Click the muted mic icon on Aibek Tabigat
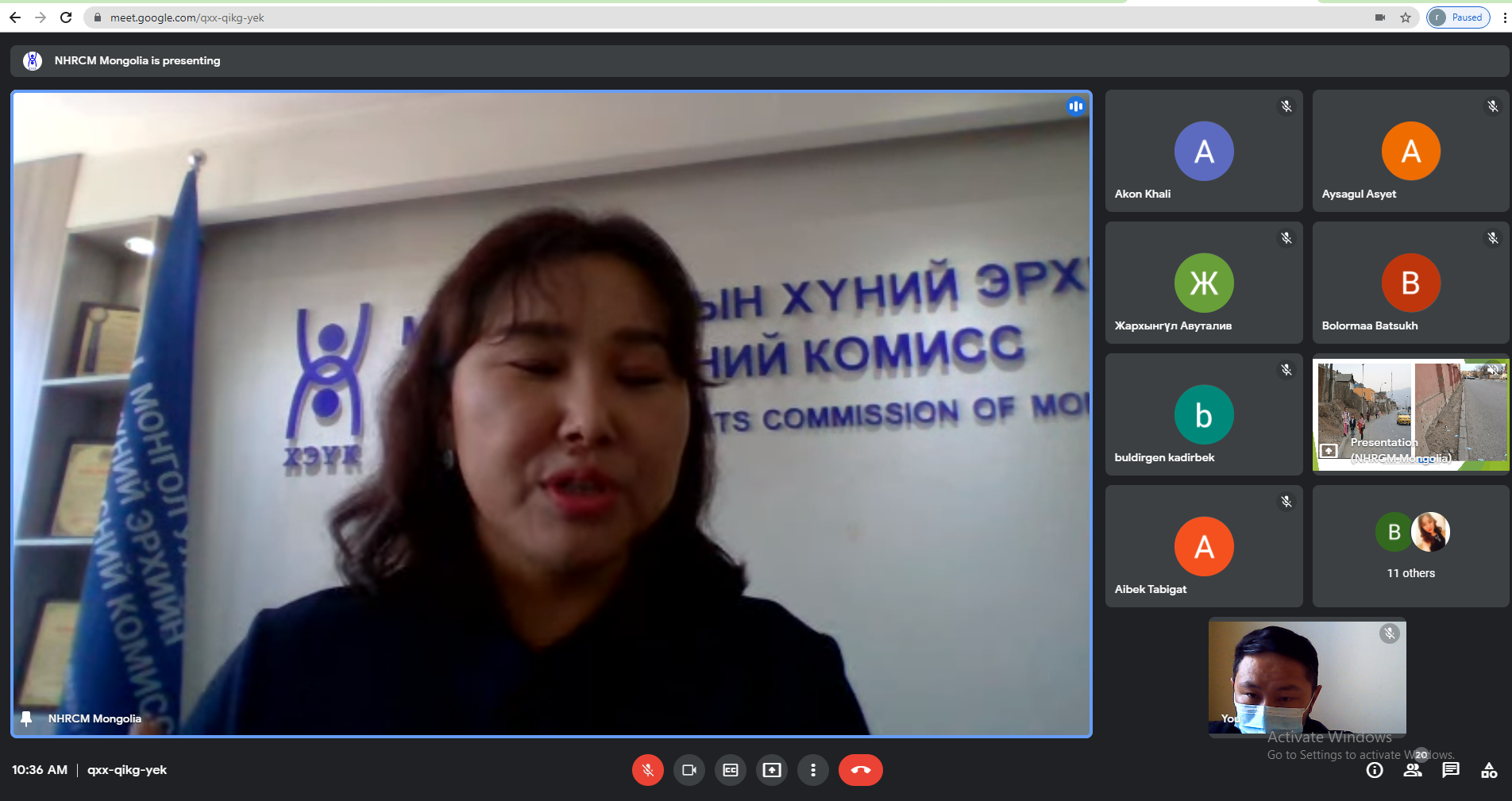Screen dimensions: 1512x801 [x=1286, y=502]
